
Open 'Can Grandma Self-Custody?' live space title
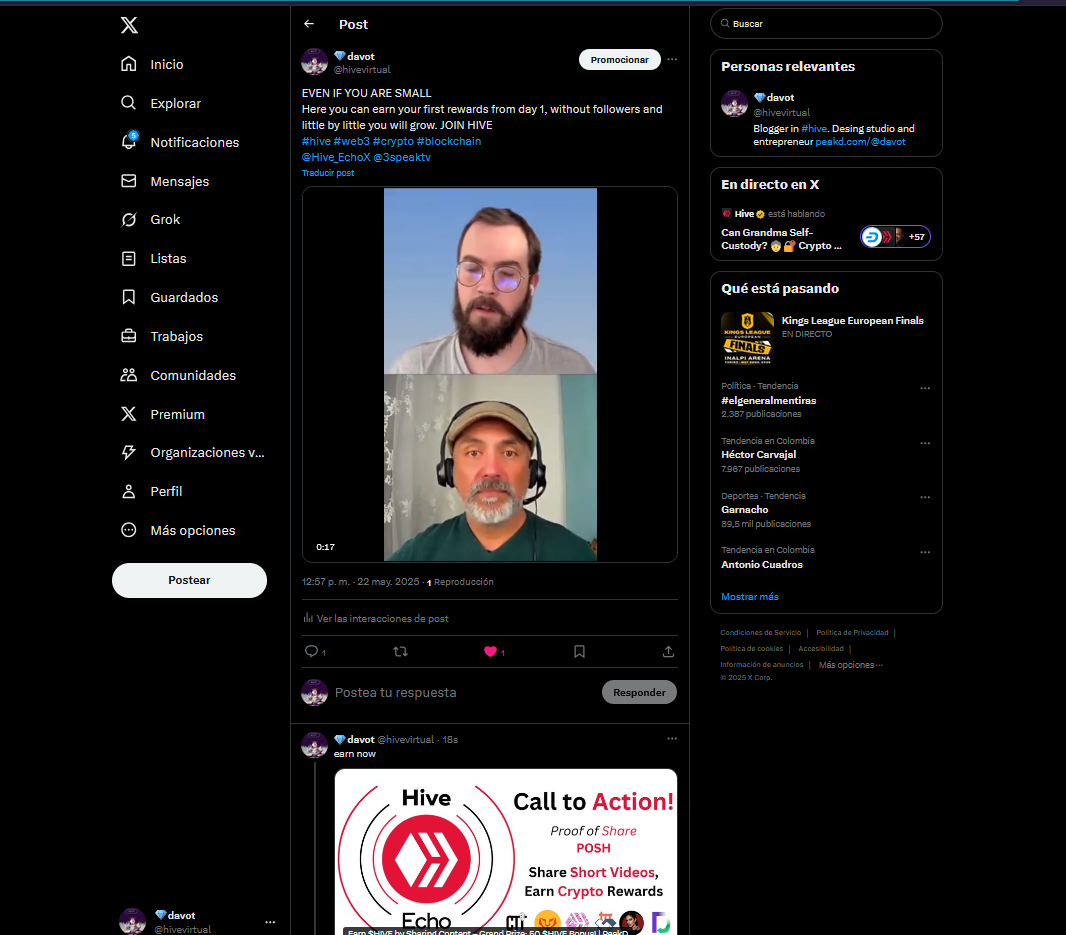781,239
